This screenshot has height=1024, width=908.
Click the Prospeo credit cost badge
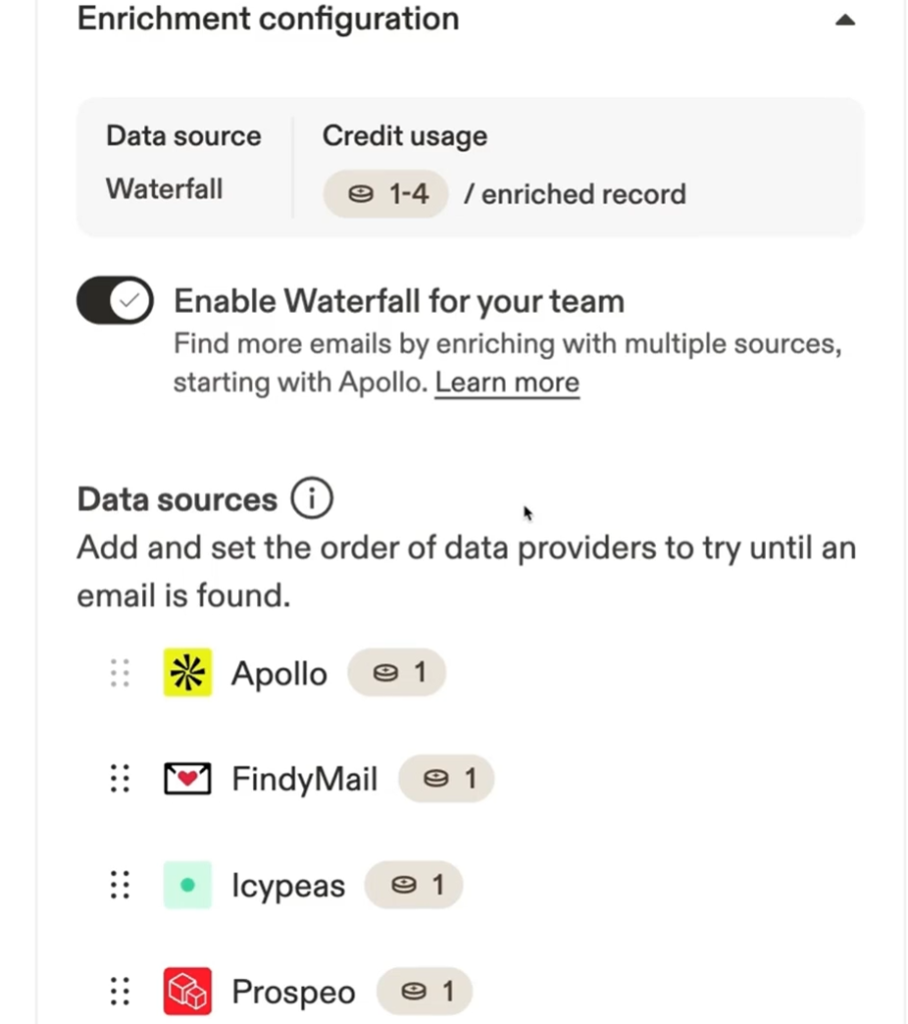coord(425,991)
